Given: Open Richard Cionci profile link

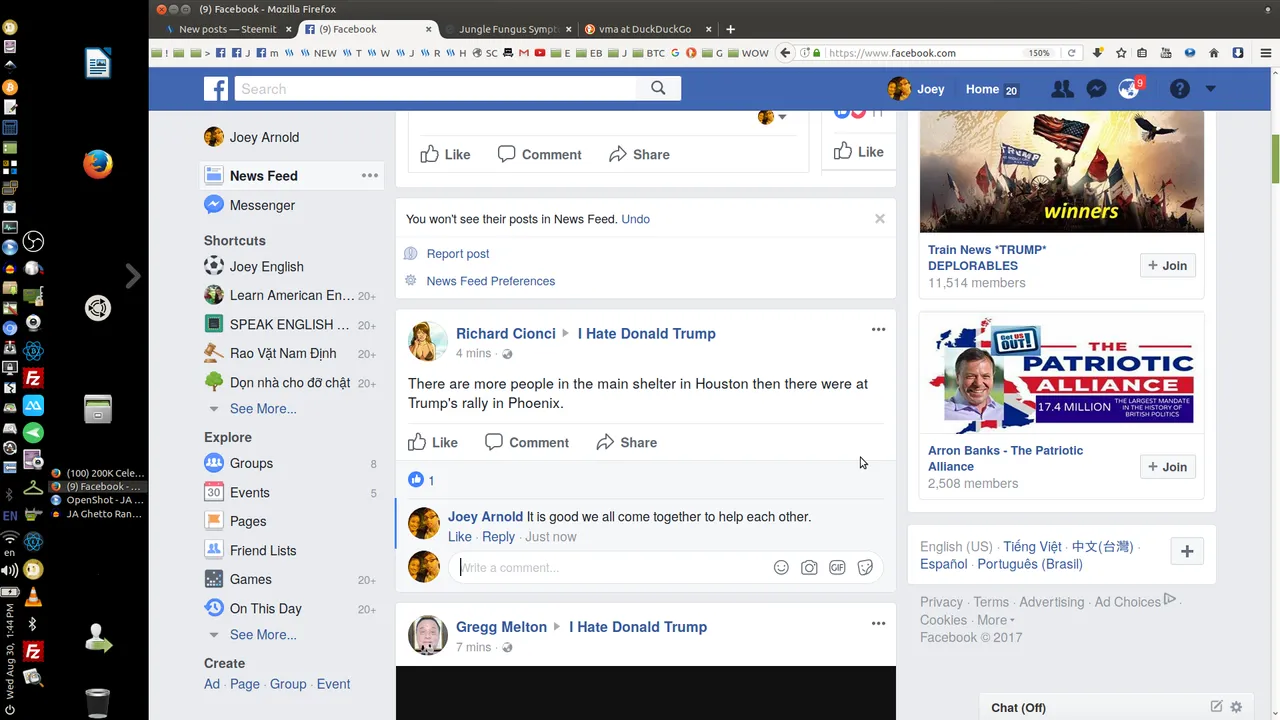Looking at the screenshot, I should click(506, 334).
